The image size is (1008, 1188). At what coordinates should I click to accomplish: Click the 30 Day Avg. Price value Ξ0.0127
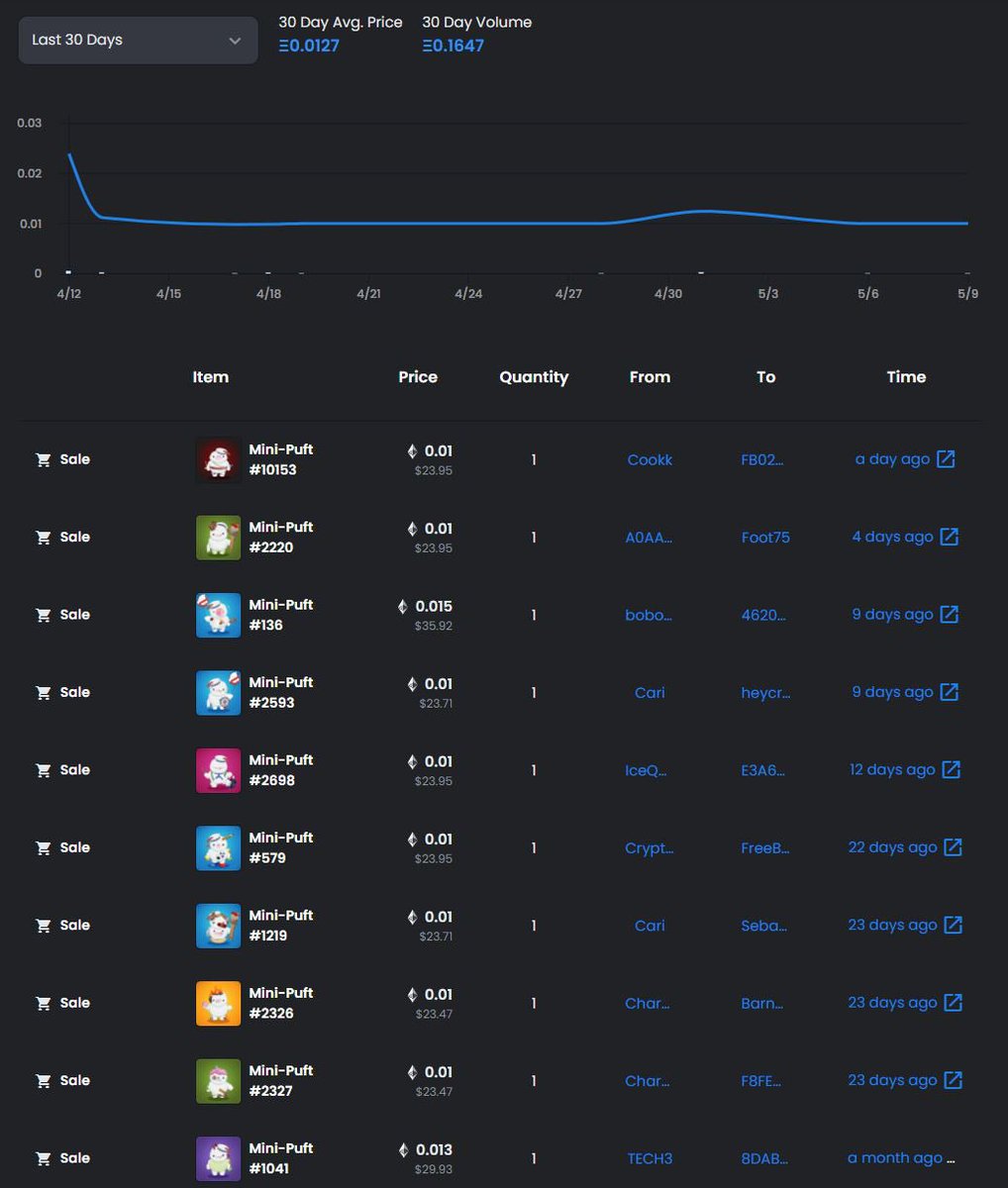(x=309, y=46)
